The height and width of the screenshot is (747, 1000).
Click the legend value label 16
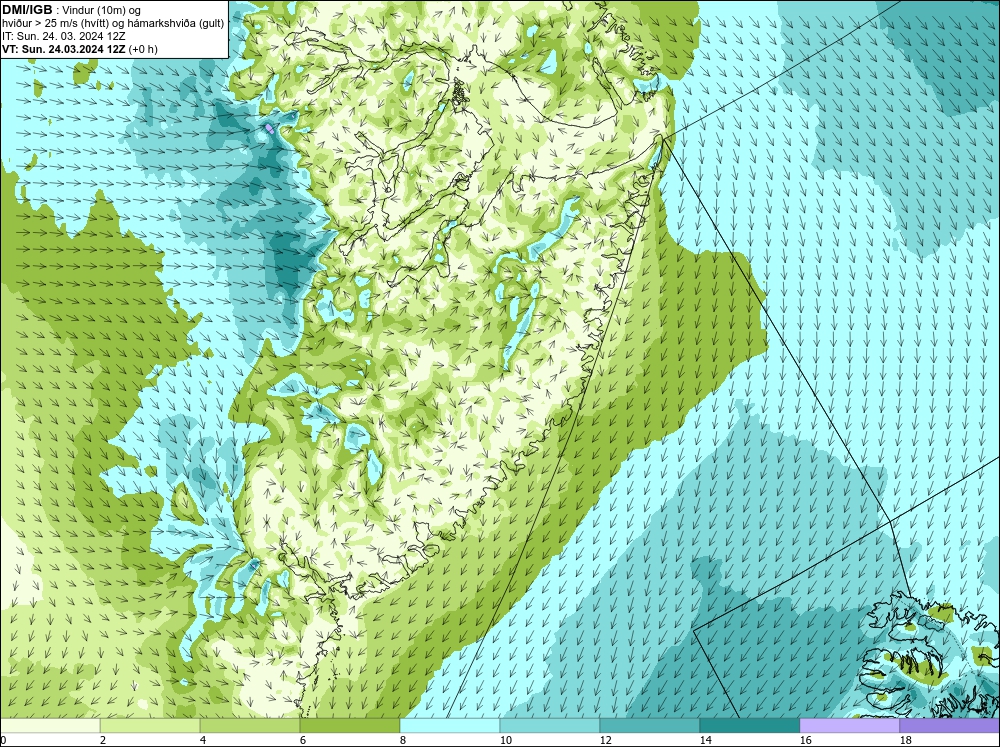(805, 740)
